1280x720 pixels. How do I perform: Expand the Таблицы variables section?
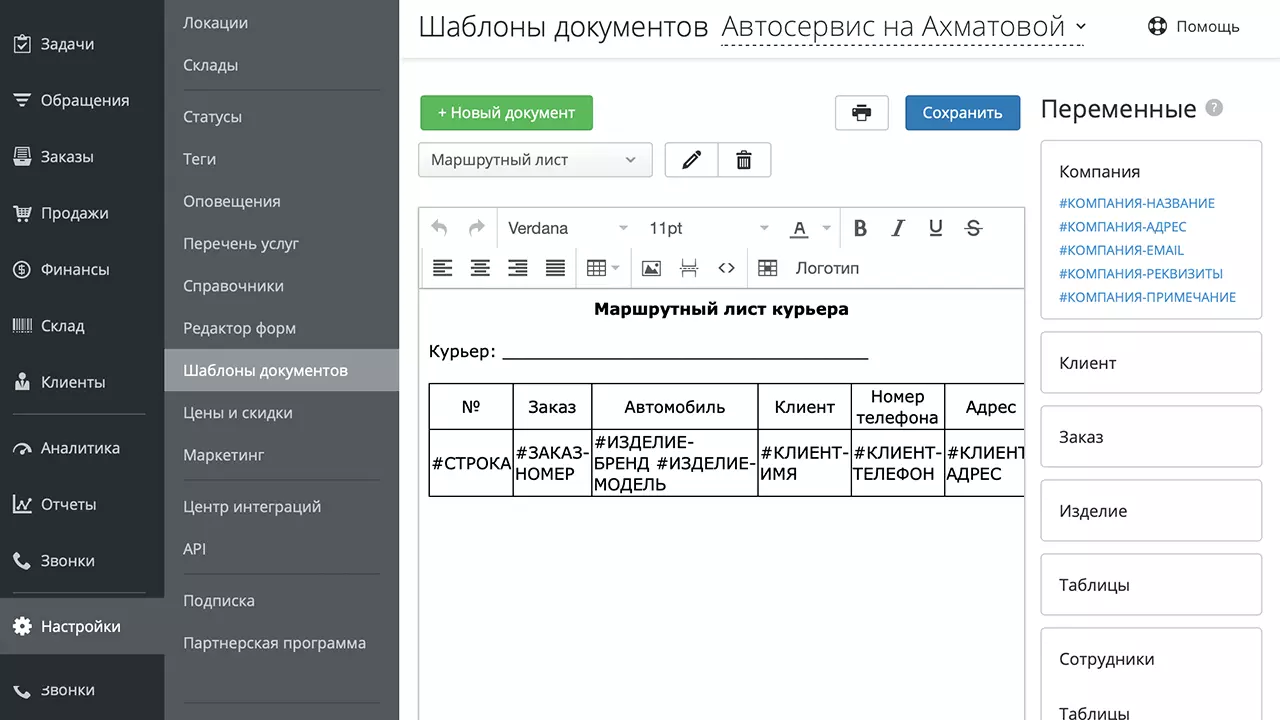(1151, 585)
